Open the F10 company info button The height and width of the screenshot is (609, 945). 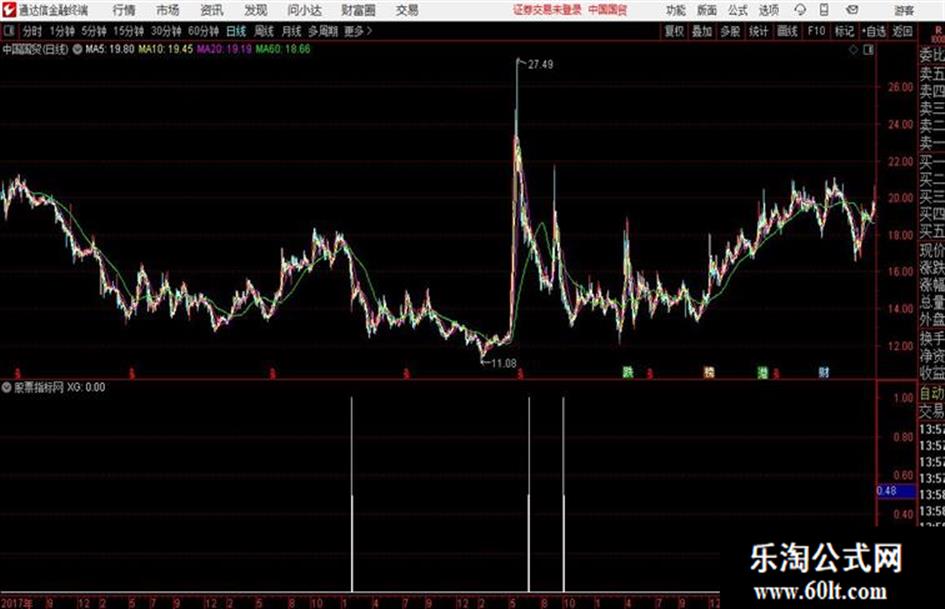pos(817,31)
